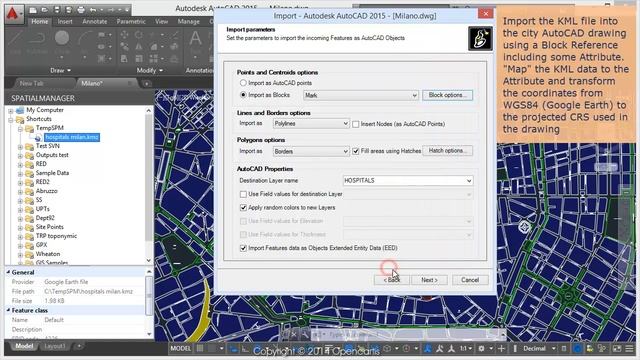The height and width of the screenshot is (360, 640).
Task: Expand the Draw panel flyout
Action: tap(60, 70)
